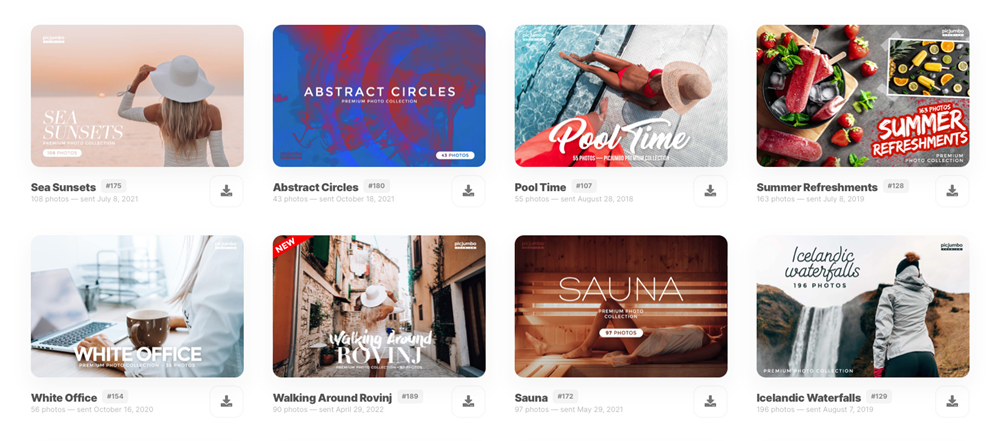
Task: Download the Sauna collection
Action: tap(710, 401)
